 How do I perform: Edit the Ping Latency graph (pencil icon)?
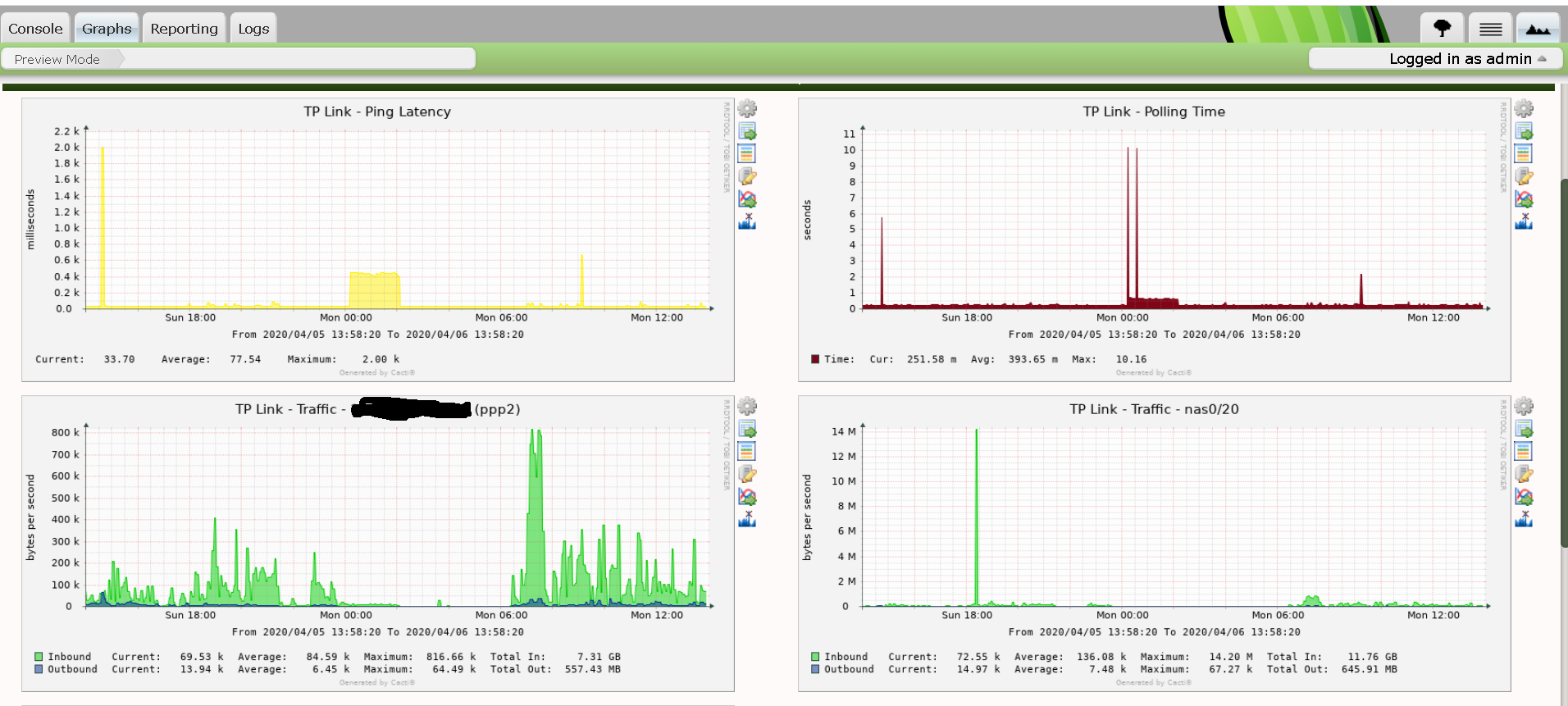(x=747, y=176)
